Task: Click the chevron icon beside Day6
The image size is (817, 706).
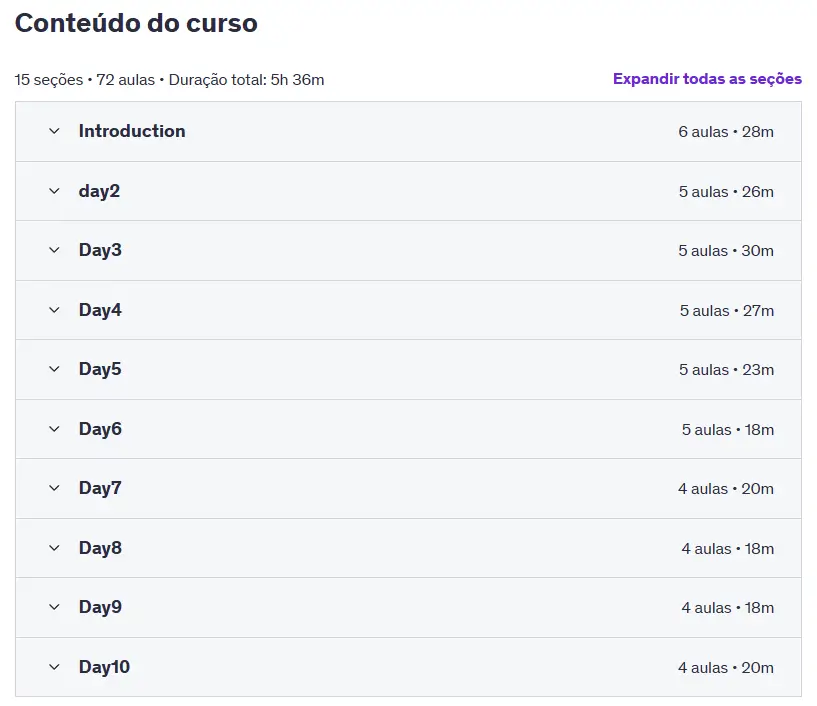Action: point(54,429)
